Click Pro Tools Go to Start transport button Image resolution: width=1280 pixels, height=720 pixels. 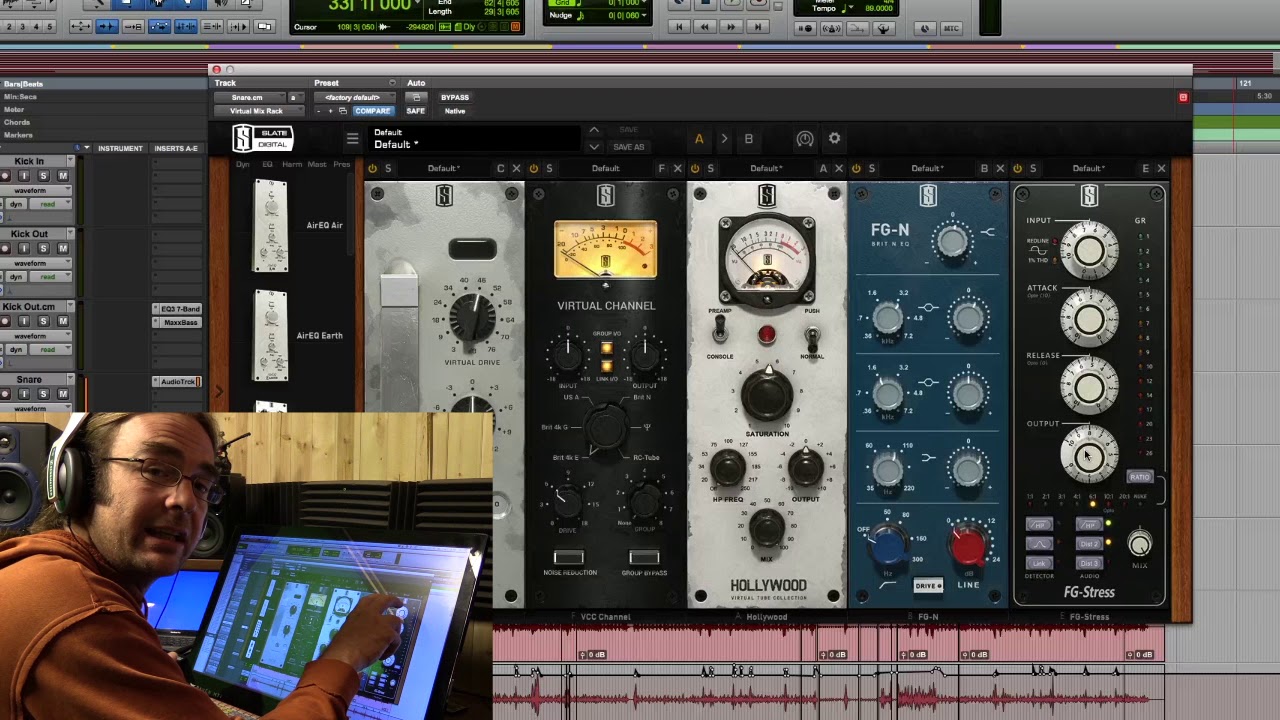tap(680, 27)
